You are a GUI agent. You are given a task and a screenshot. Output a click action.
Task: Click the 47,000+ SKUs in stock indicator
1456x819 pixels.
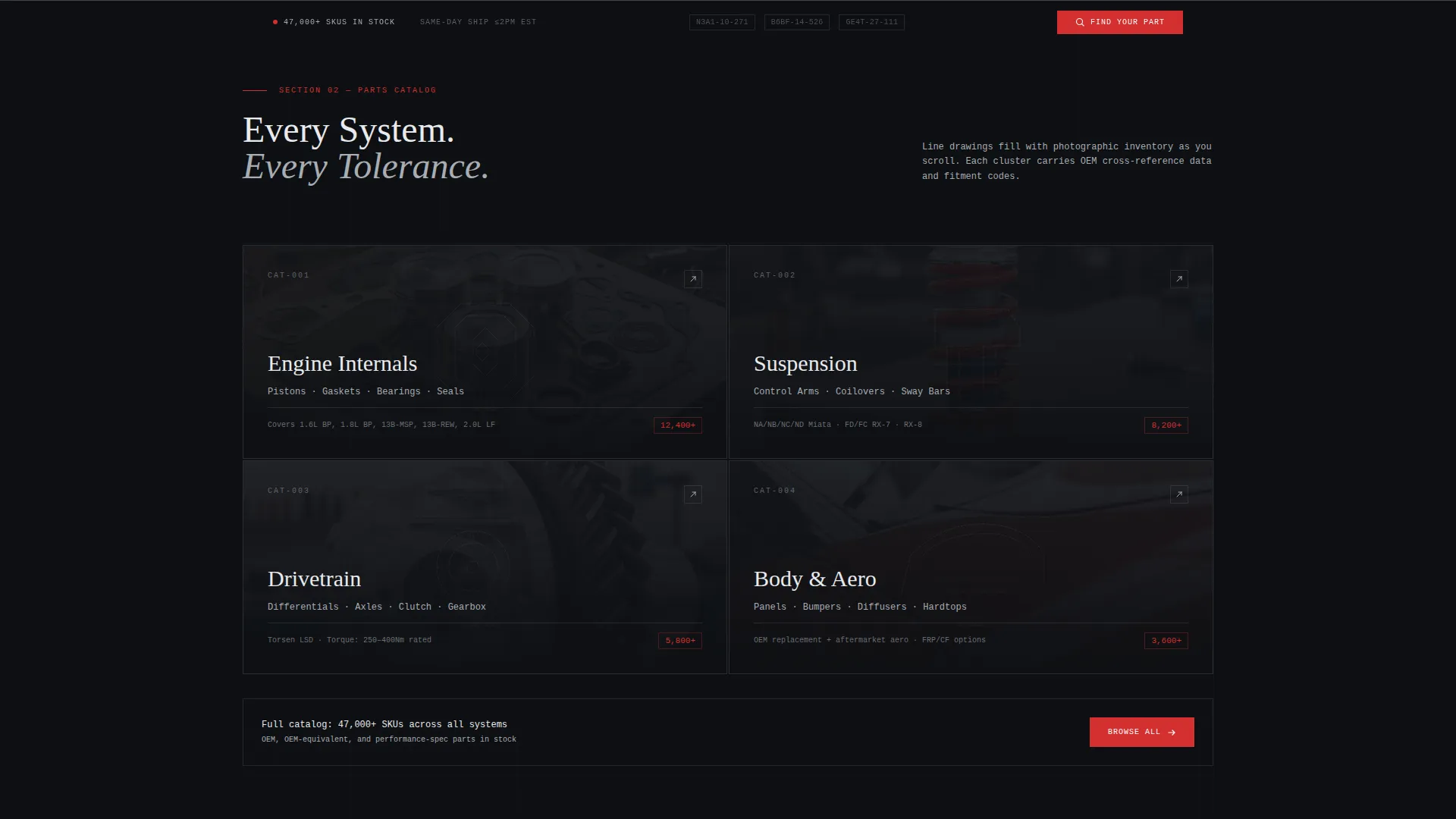coord(334,22)
